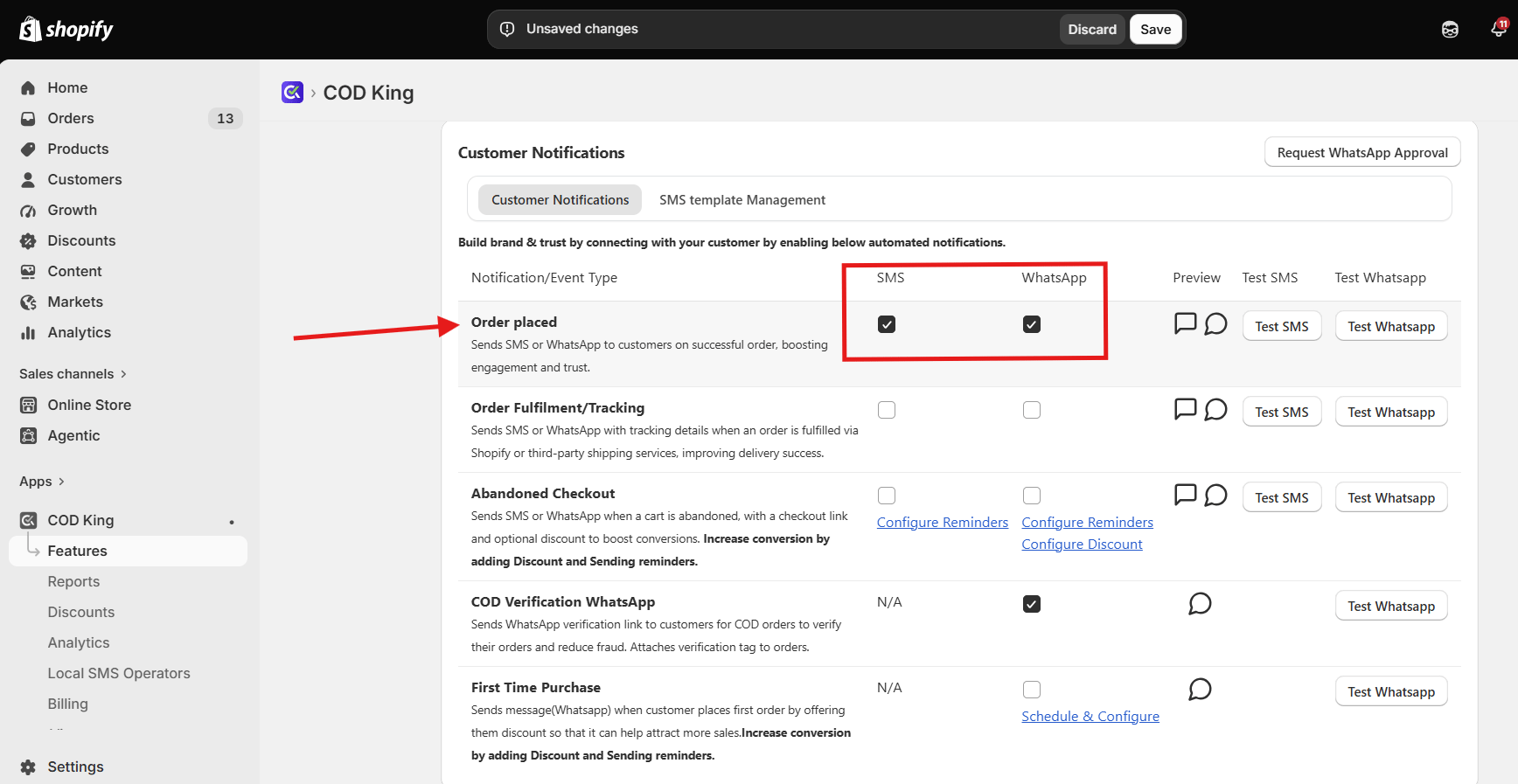Image resolution: width=1518 pixels, height=784 pixels.
Task: Open COD King Discounts submenu item
Action: [x=81, y=612]
